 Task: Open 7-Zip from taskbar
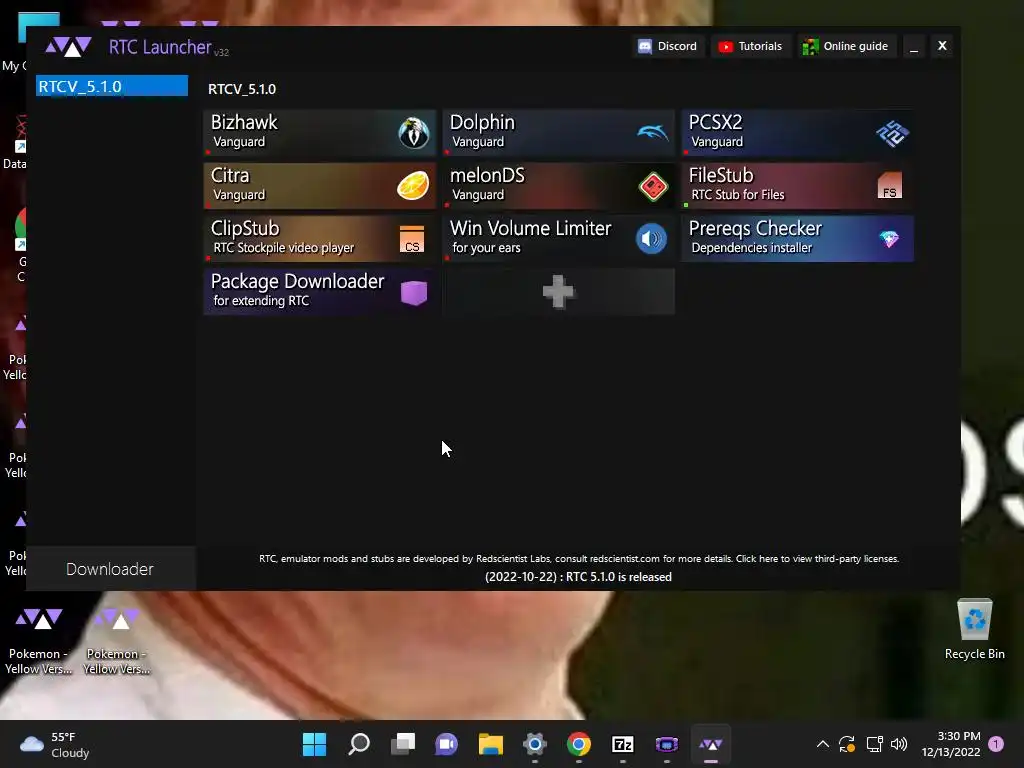(x=622, y=744)
